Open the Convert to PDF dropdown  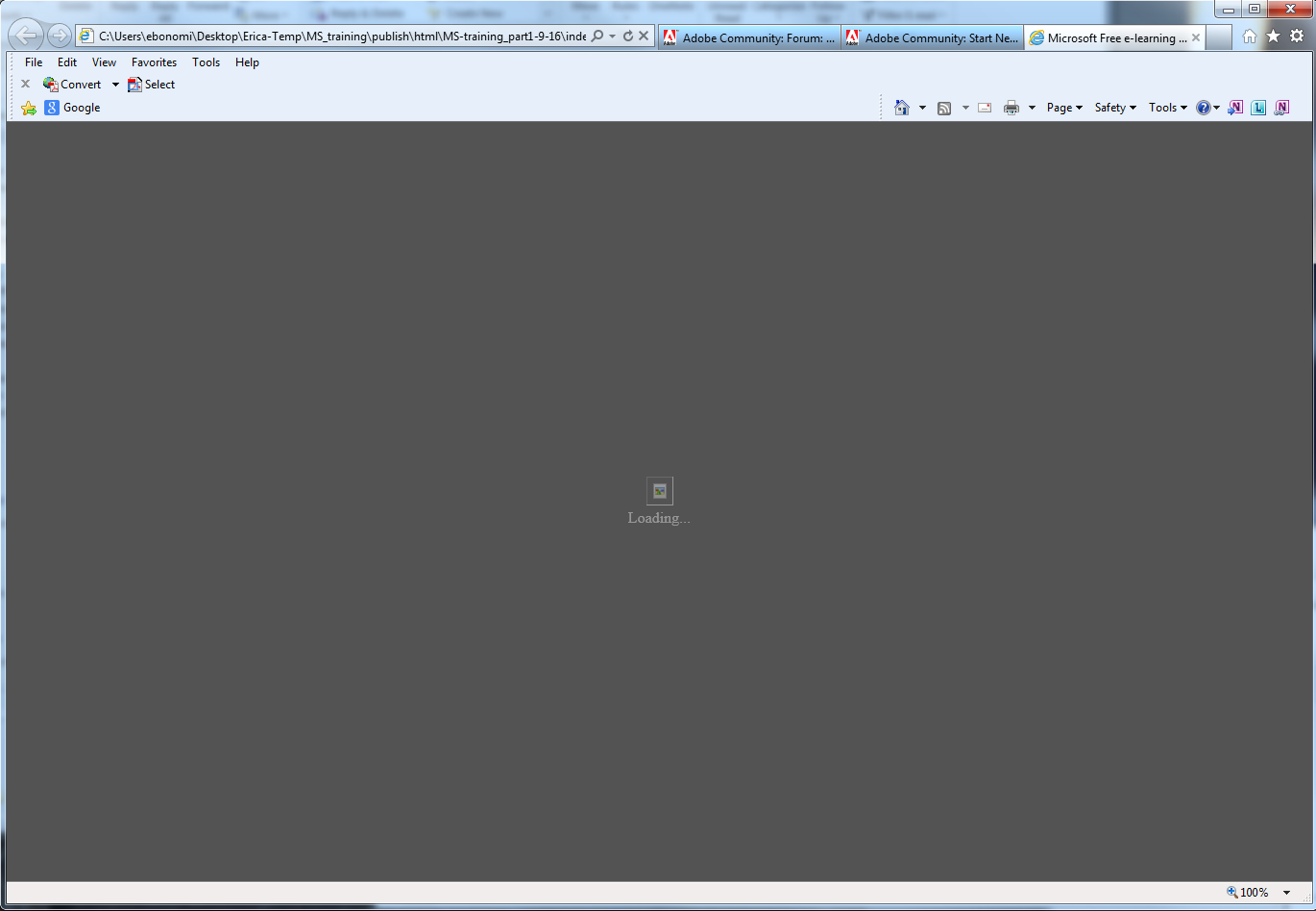pos(114,84)
